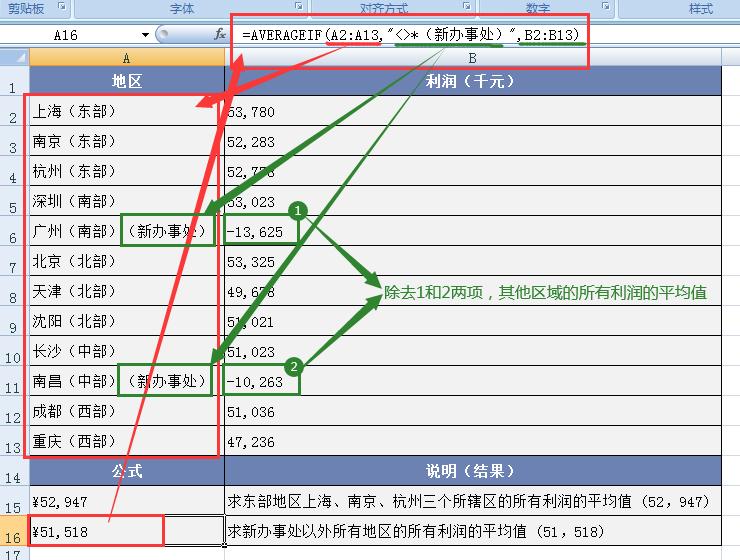
Task: Select cell 长沙（中部）
Action: point(127,351)
